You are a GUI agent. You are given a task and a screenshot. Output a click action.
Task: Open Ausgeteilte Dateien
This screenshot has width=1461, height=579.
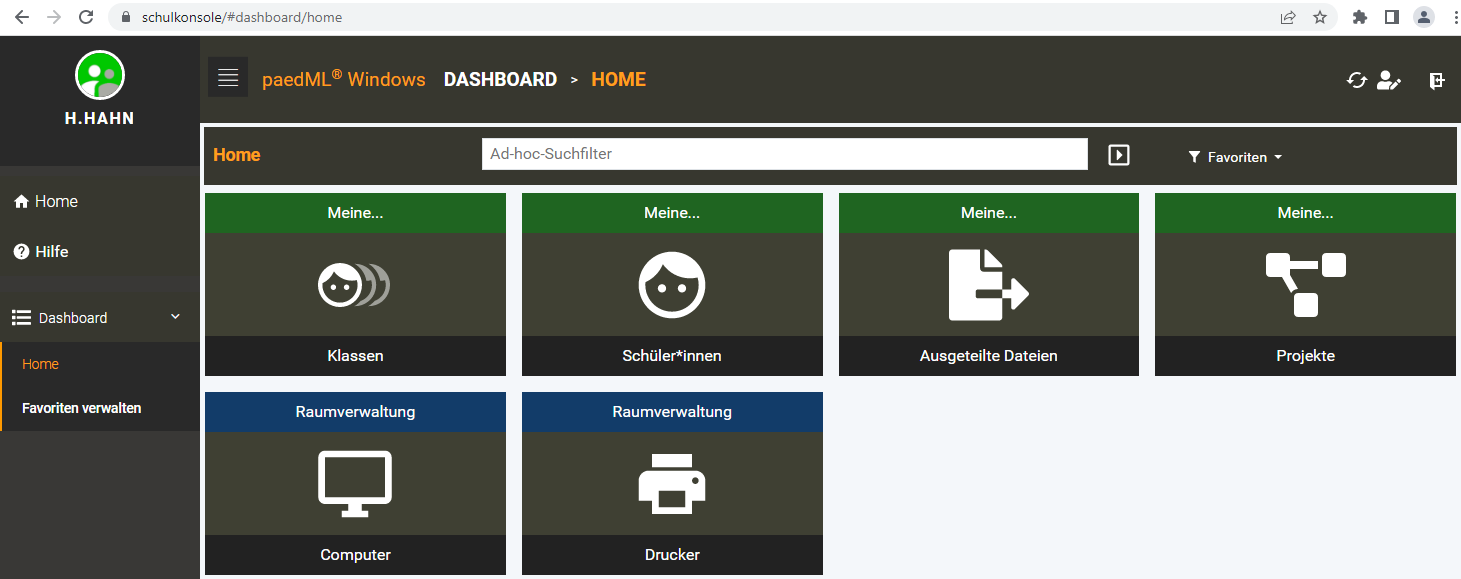(x=988, y=284)
